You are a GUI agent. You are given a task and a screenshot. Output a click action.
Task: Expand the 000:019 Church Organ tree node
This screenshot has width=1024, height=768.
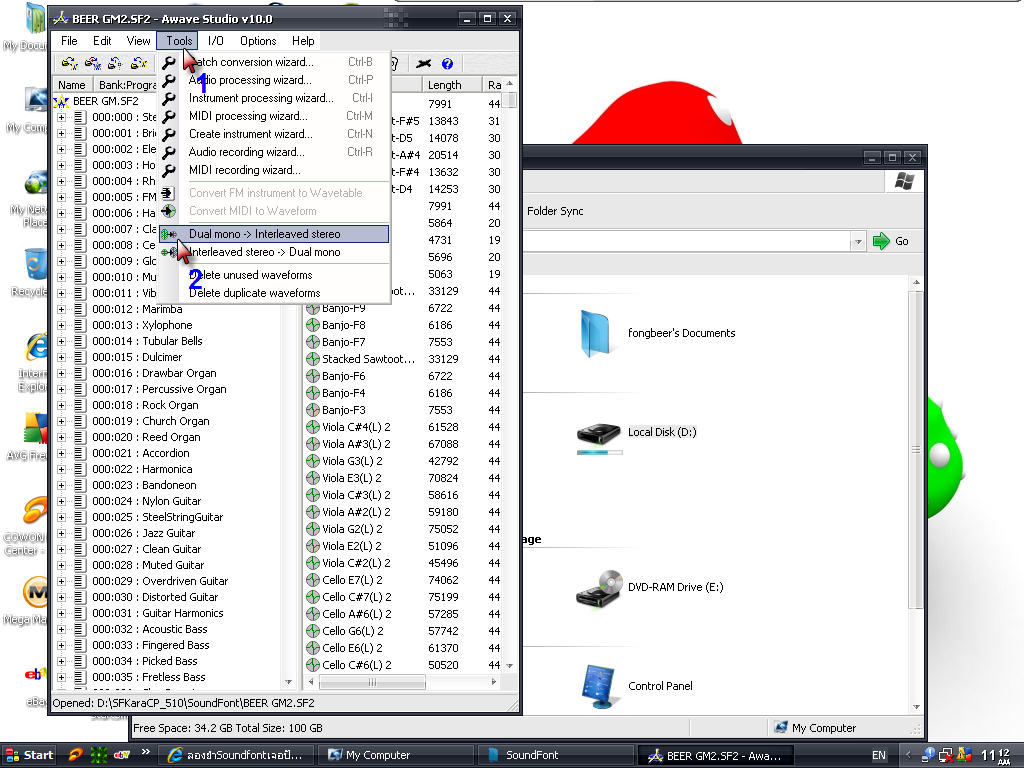coord(61,421)
